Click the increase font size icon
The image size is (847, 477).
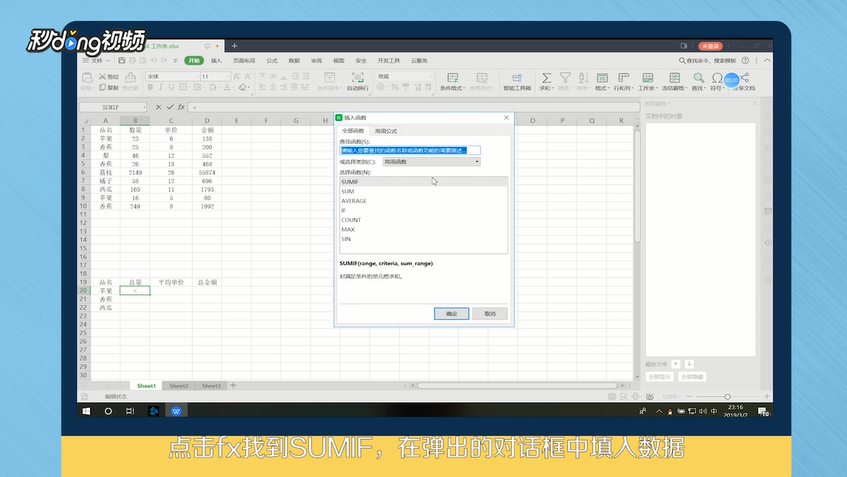pyautogui.click(x=237, y=77)
